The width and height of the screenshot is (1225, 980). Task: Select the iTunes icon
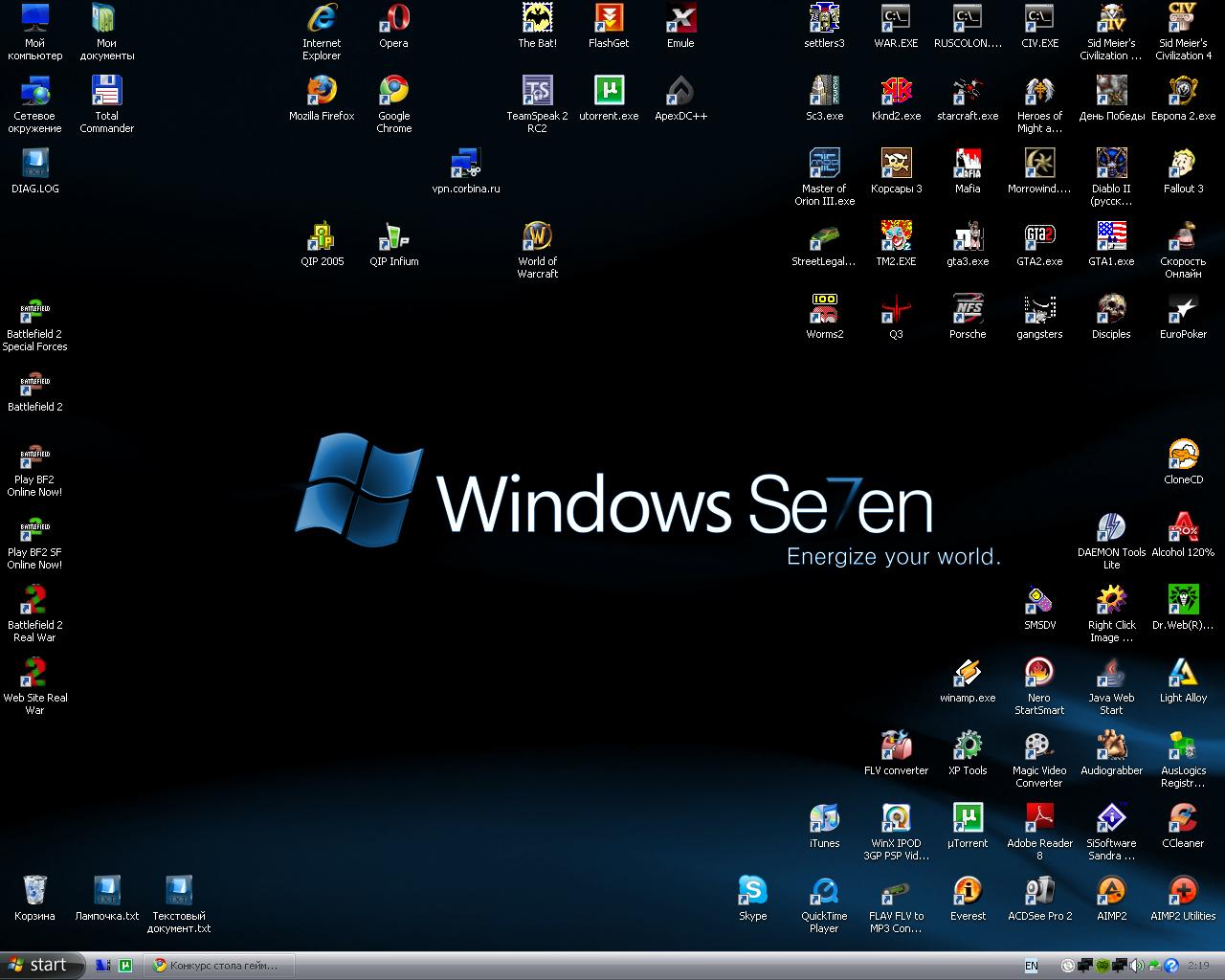point(824,818)
